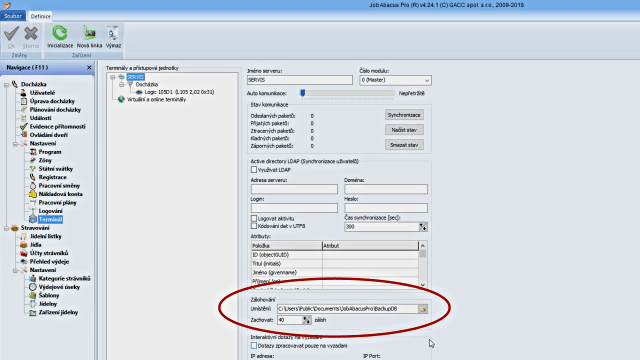This screenshot has height=360, width=640.
Task: Select Logic 105D1 terminal in tree
Action: click(179, 92)
